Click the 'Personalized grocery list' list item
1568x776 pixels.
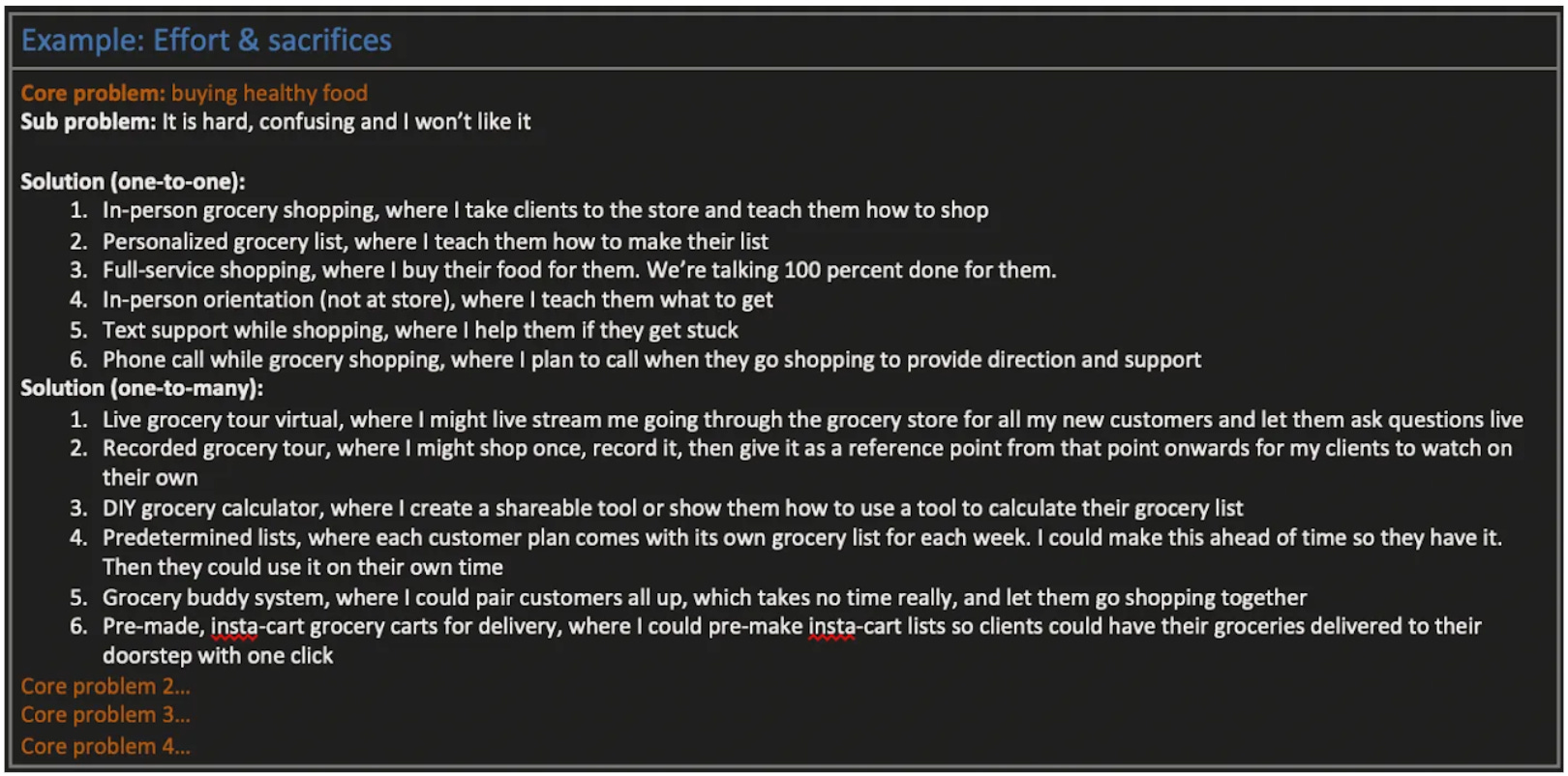click(436, 241)
